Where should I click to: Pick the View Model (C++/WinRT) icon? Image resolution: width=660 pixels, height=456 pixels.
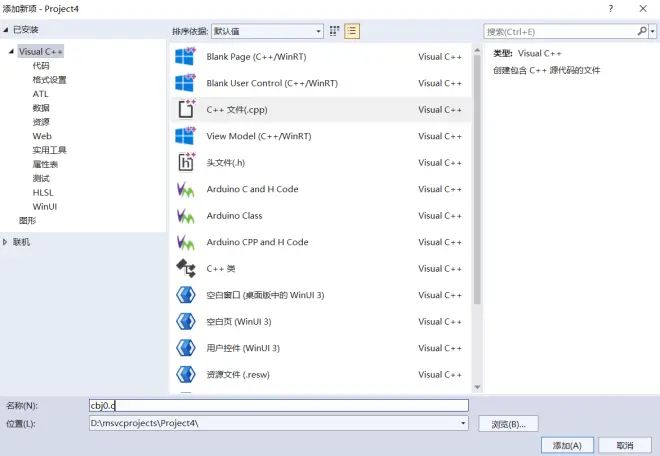186,136
